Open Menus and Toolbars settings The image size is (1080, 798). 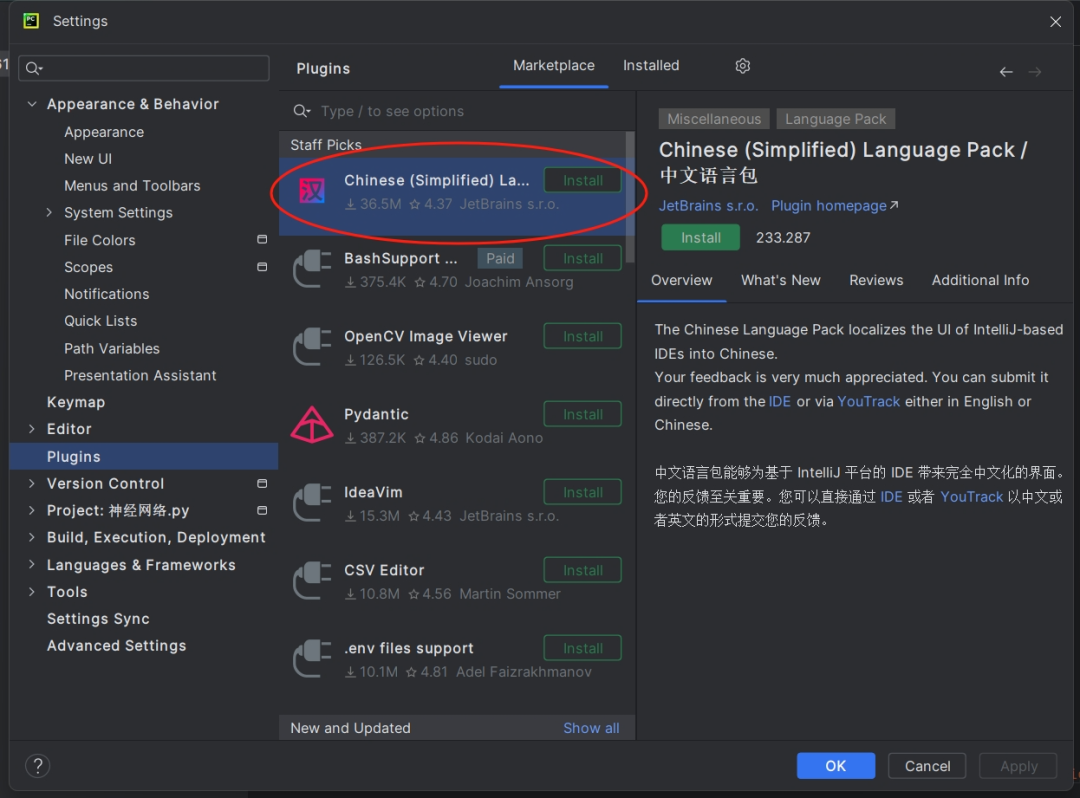(x=132, y=185)
